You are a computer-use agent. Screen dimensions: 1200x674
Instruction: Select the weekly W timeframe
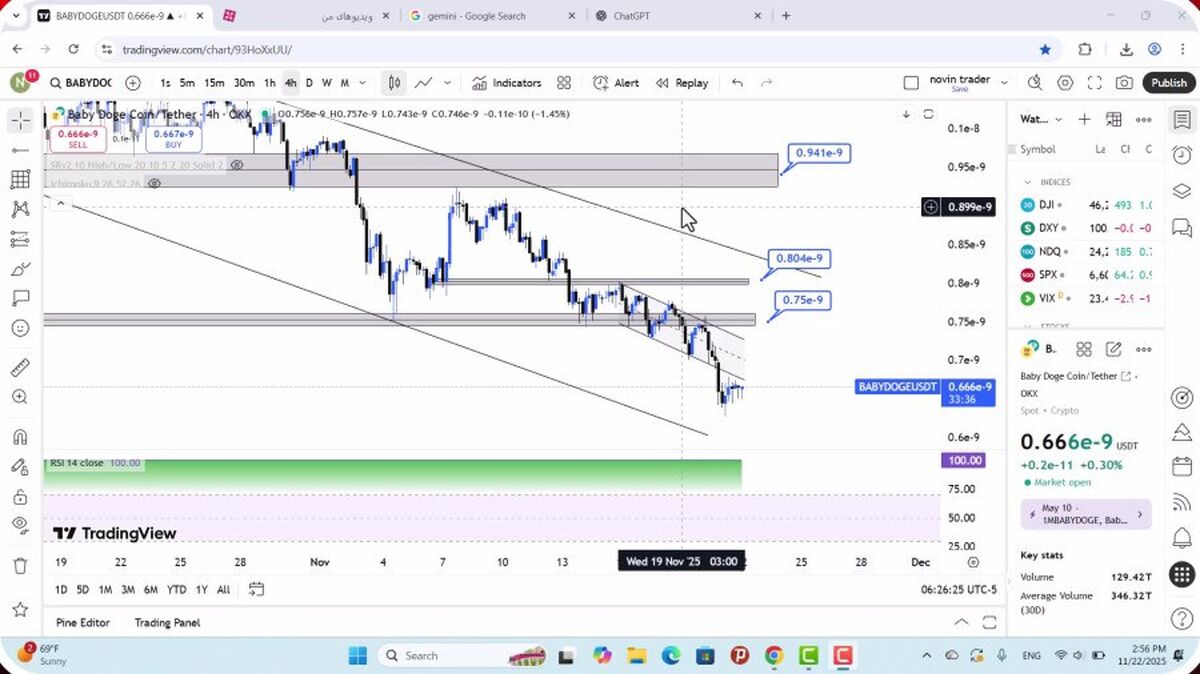326,83
